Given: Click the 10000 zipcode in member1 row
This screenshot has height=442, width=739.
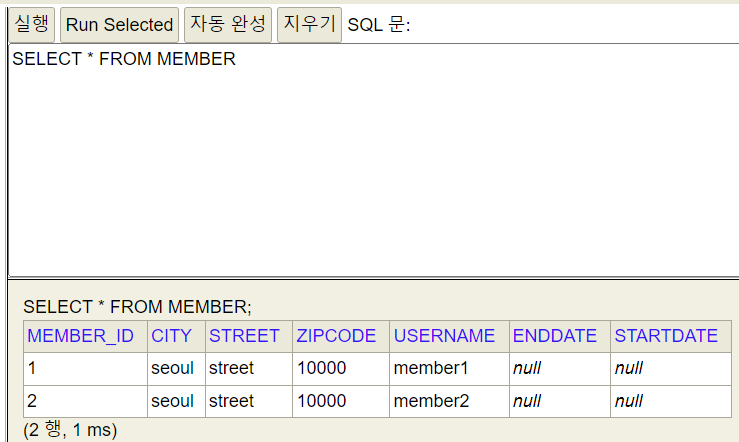Looking at the screenshot, I should [x=341, y=368].
